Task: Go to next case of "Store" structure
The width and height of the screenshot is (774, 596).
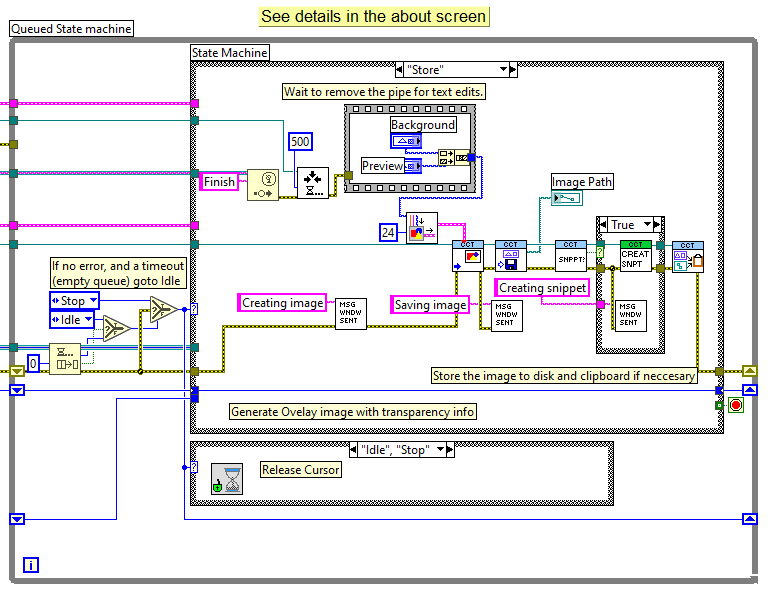Action: tap(513, 70)
